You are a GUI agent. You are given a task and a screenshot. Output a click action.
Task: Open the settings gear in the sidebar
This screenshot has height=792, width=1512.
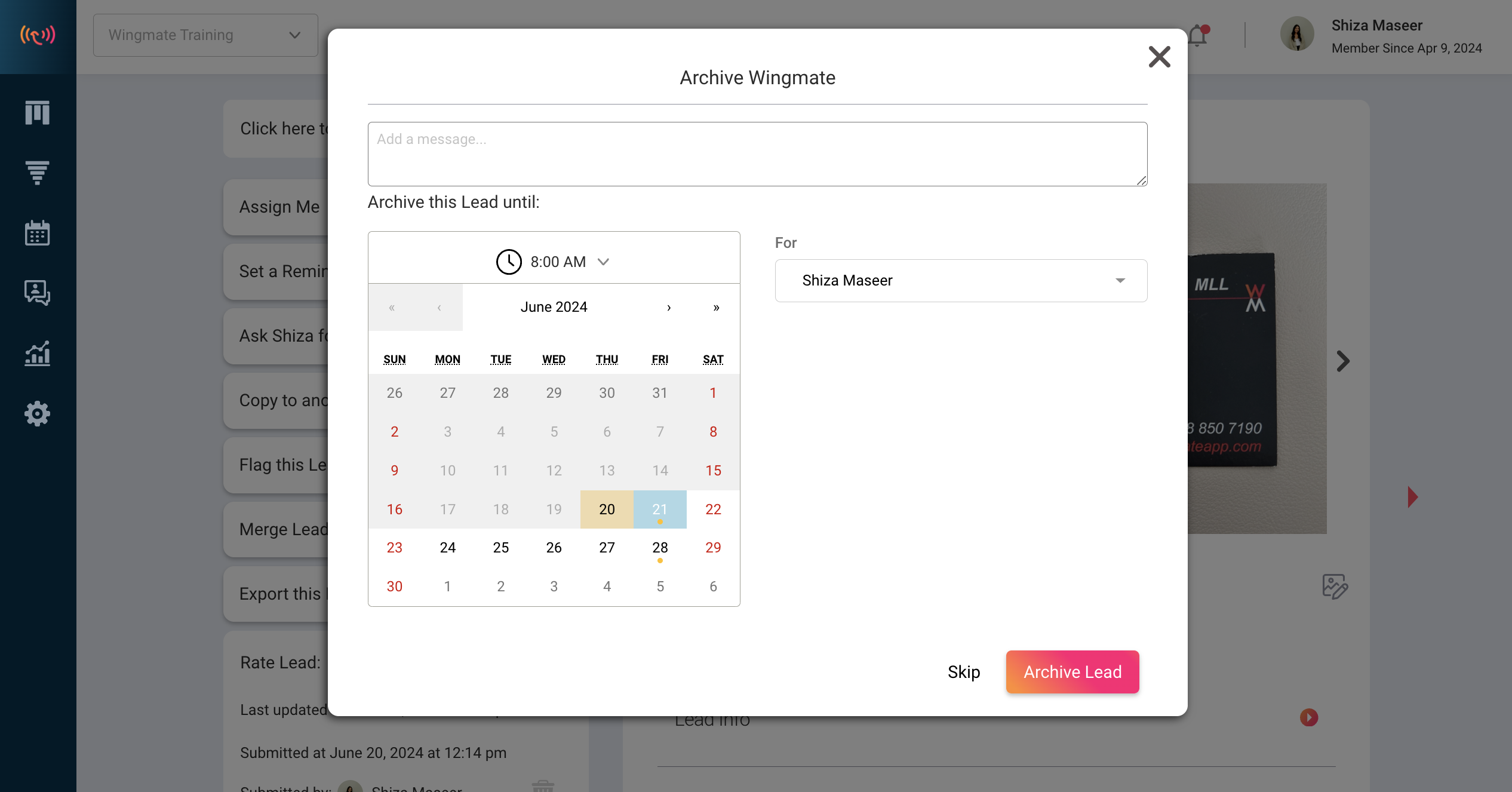click(x=38, y=414)
